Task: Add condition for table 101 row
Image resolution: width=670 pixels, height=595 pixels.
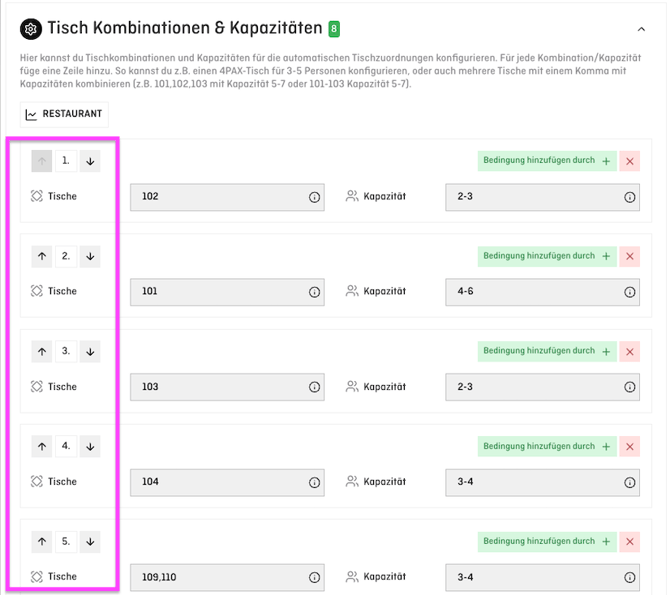Action: [547, 256]
